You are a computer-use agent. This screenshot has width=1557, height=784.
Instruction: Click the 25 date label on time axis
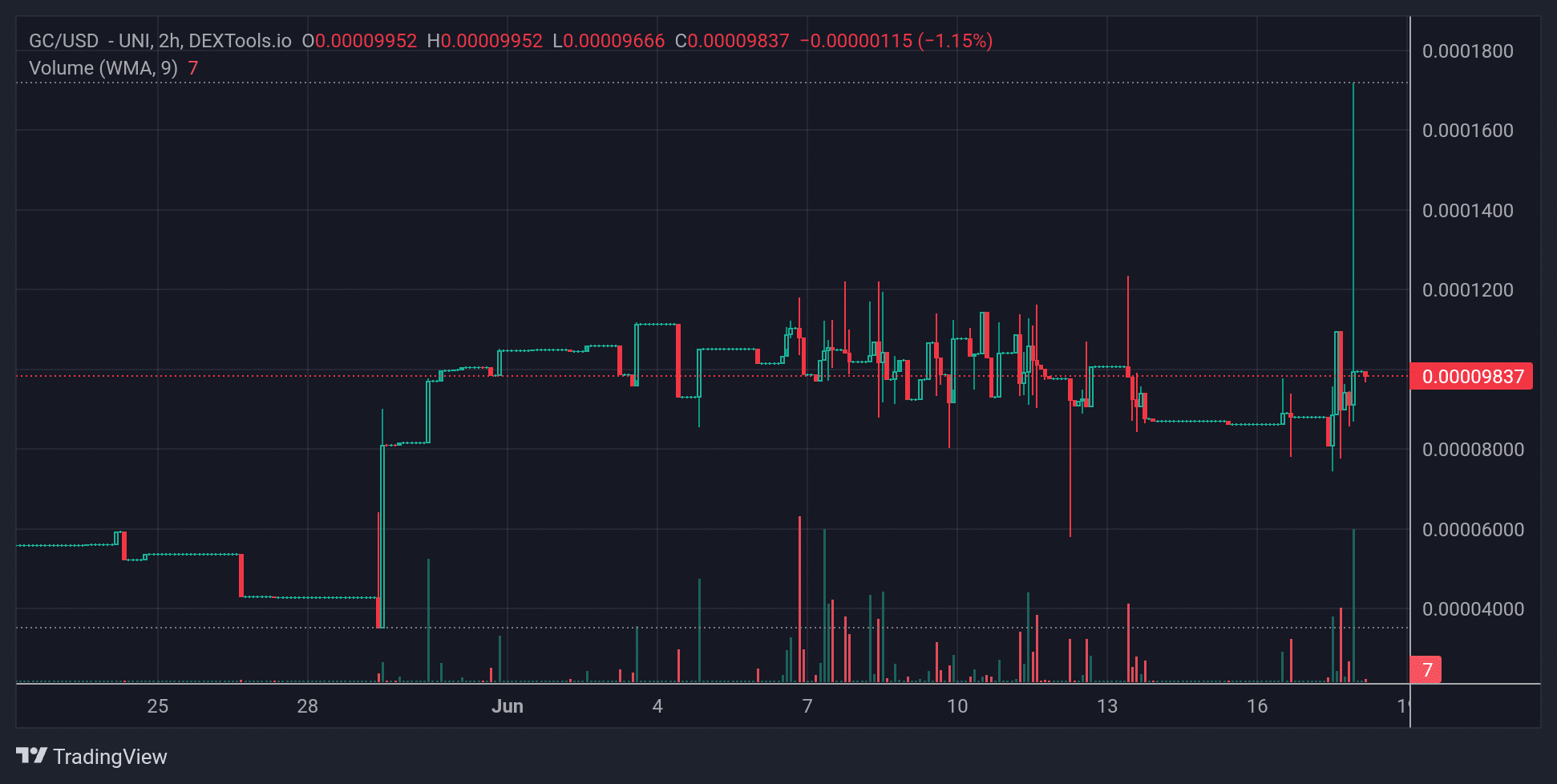[158, 706]
